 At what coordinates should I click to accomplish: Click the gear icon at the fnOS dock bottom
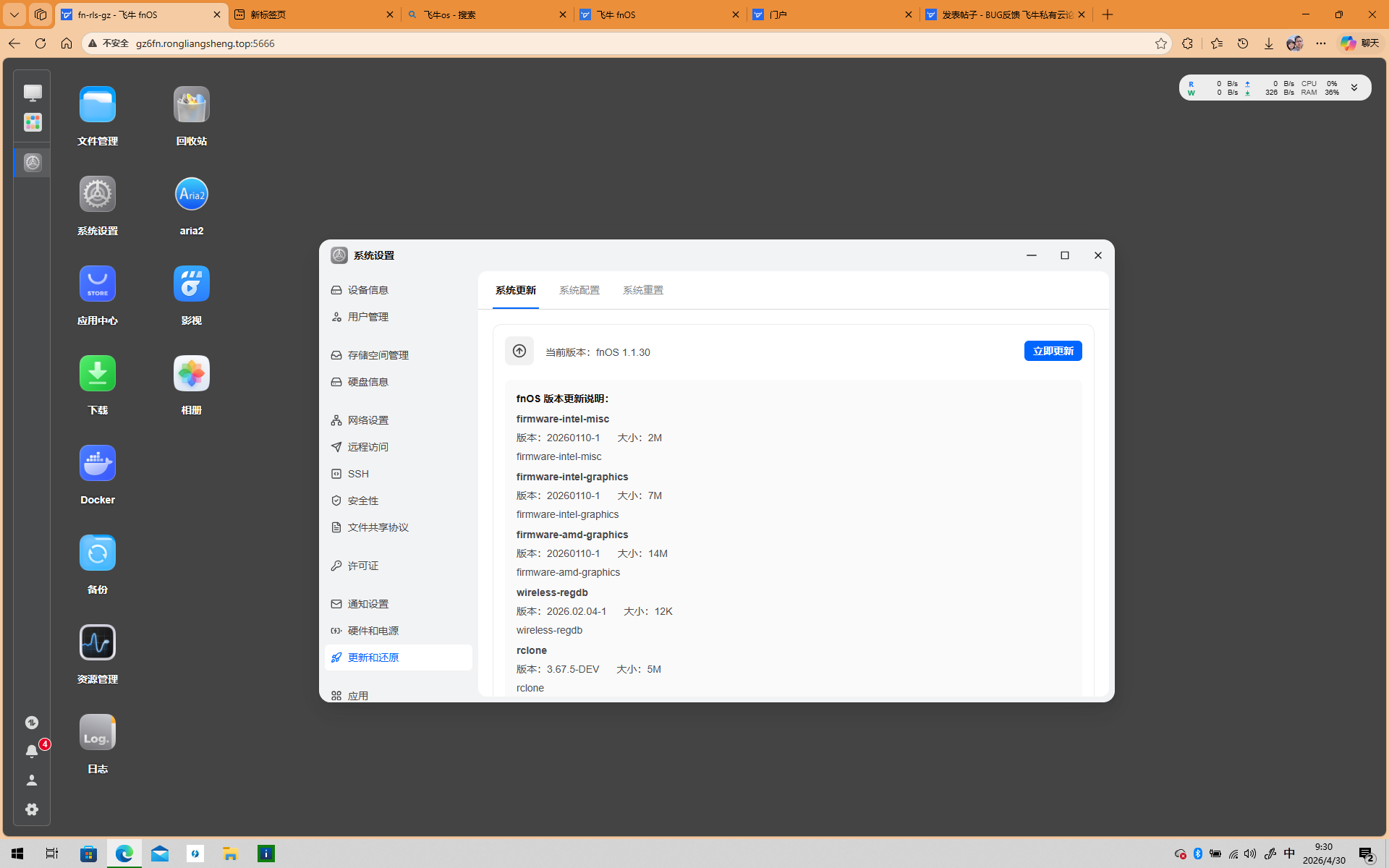[x=32, y=809]
